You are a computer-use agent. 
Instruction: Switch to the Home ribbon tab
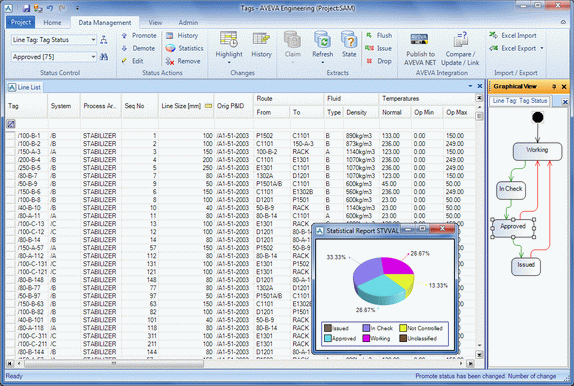pyautogui.click(x=52, y=22)
